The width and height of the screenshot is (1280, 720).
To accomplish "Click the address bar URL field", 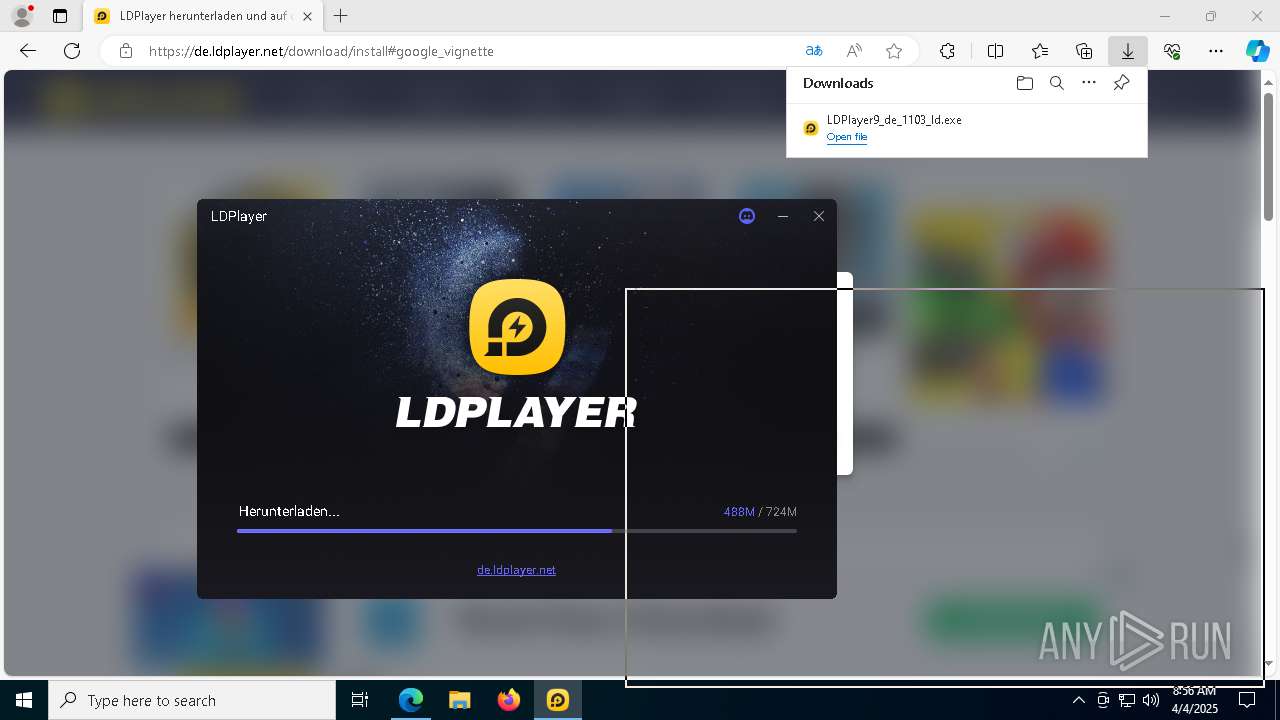I will click(470, 51).
